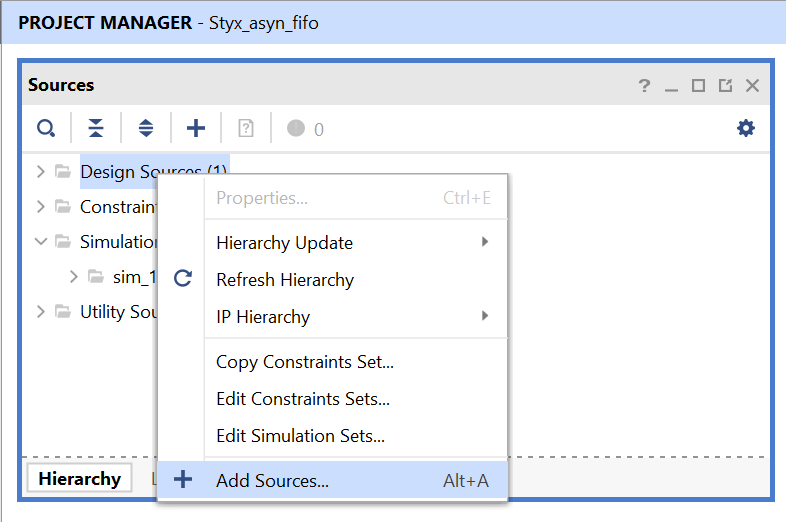Click the search icon in Sources toolbar
The width and height of the screenshot is (786, 522).
tap(46, 128)
